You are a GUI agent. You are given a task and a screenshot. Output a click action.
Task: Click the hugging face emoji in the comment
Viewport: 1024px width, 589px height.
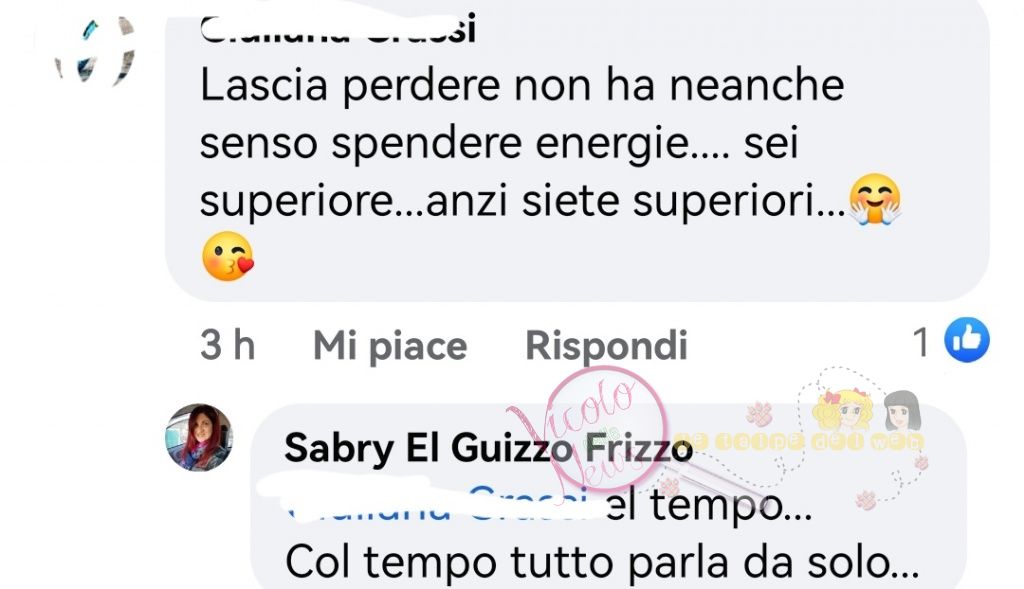pos(874,199)
